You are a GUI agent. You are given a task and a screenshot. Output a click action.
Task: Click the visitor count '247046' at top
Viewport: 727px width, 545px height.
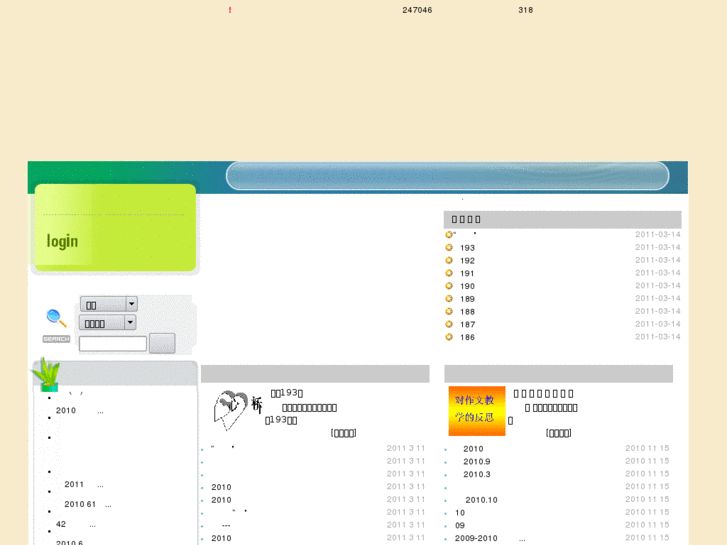417,10
